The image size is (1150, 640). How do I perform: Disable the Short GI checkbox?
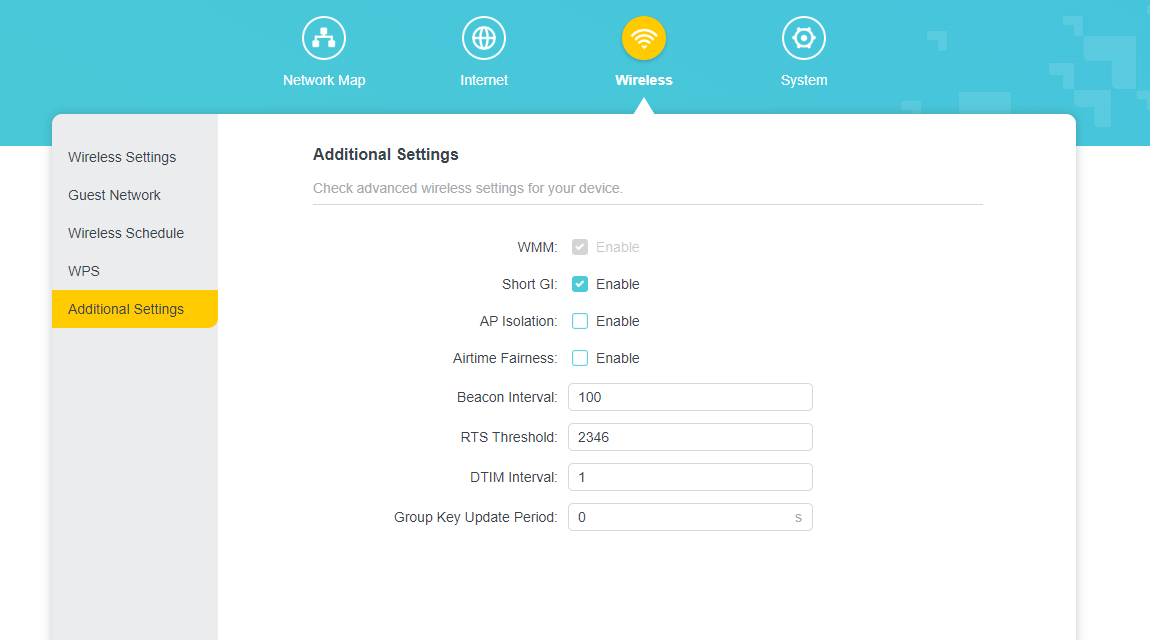coord(580,284)
